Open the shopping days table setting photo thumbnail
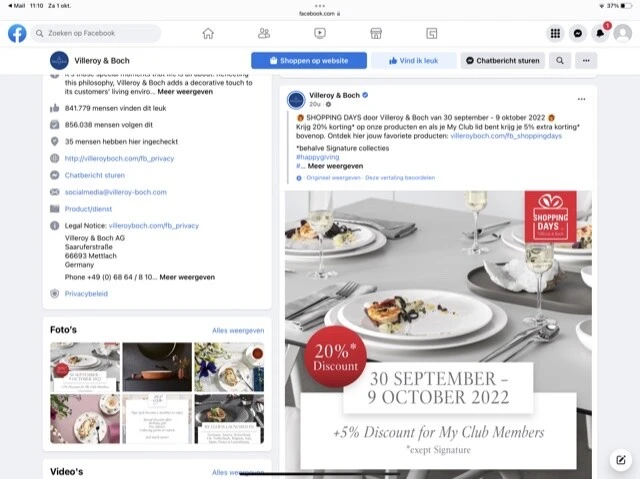 coord(85,366)
